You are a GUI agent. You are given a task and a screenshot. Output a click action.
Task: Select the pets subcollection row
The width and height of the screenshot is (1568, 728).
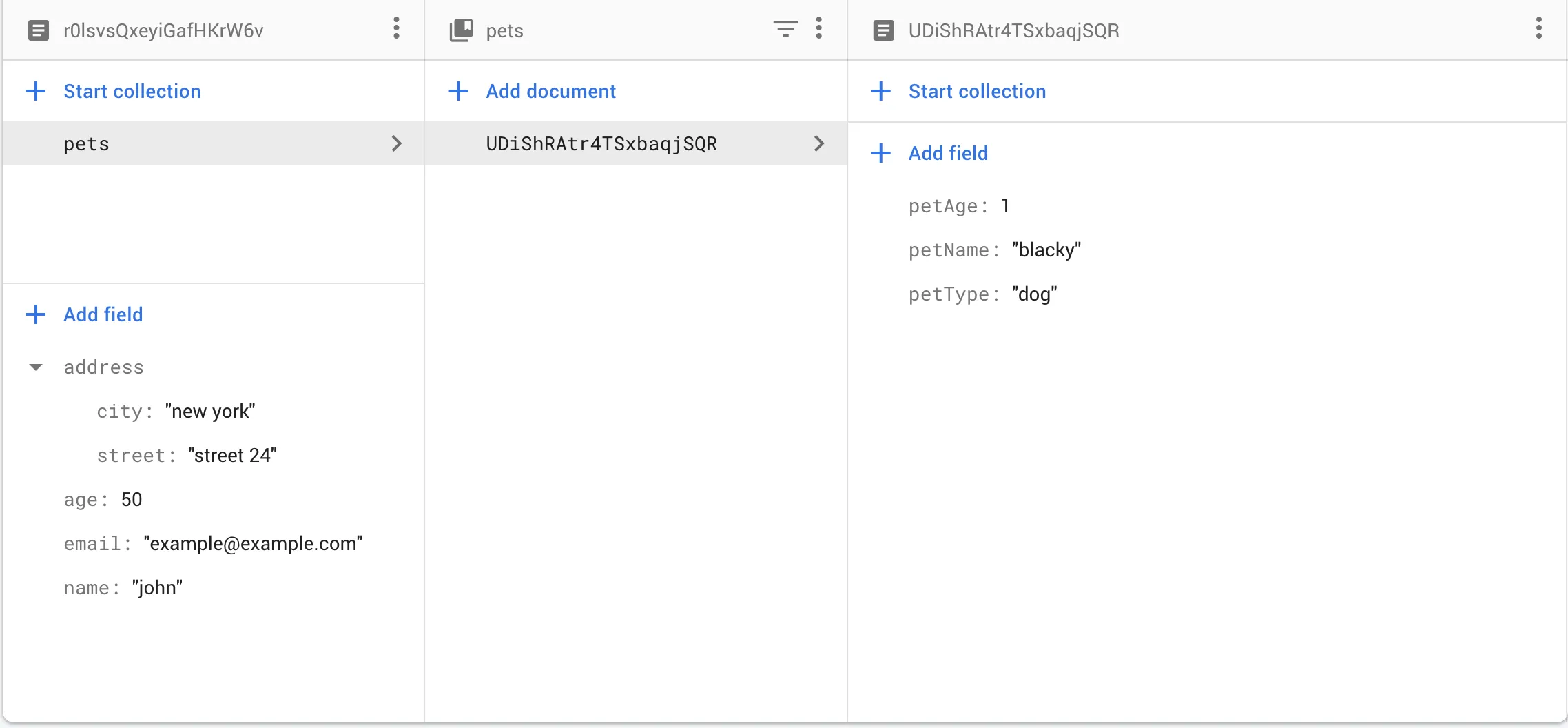tap(213, 143)
